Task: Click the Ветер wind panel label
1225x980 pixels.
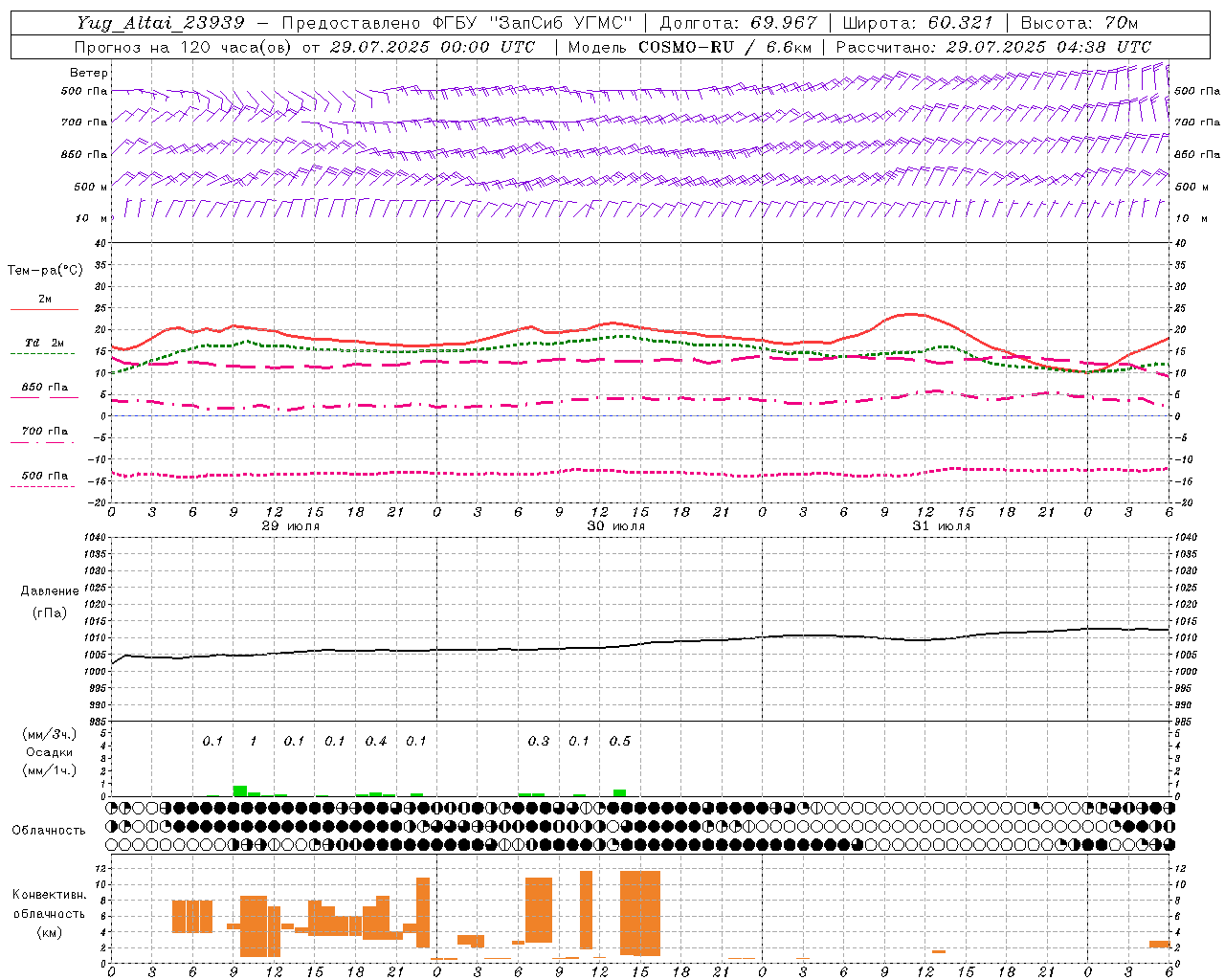Action: pyautogui.click(x=88, y=73)
